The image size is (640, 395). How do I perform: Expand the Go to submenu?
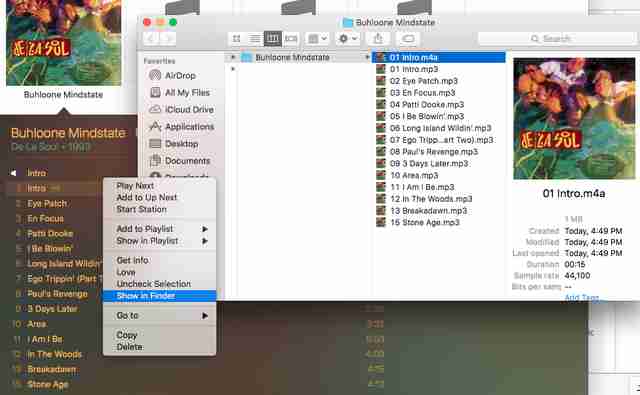coord(160,315)
